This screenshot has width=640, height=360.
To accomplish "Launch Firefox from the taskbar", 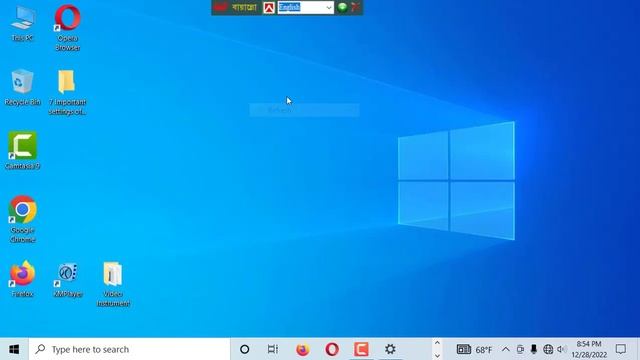I will 302,349.
